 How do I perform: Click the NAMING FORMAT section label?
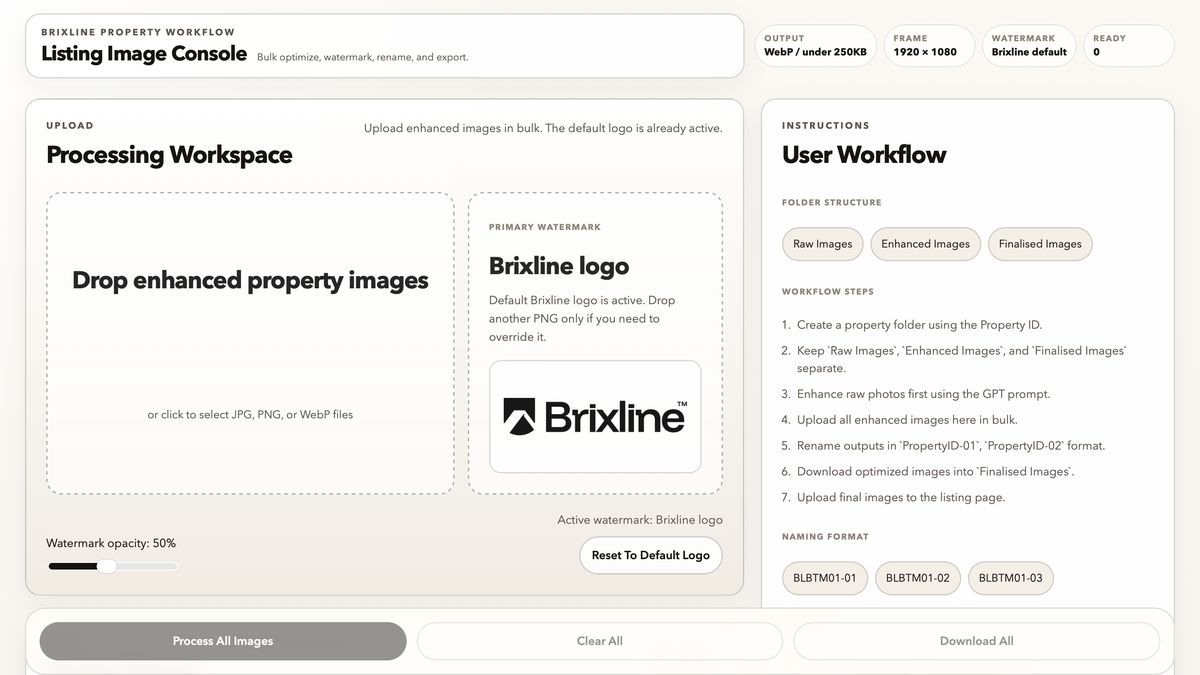point(825,537)
